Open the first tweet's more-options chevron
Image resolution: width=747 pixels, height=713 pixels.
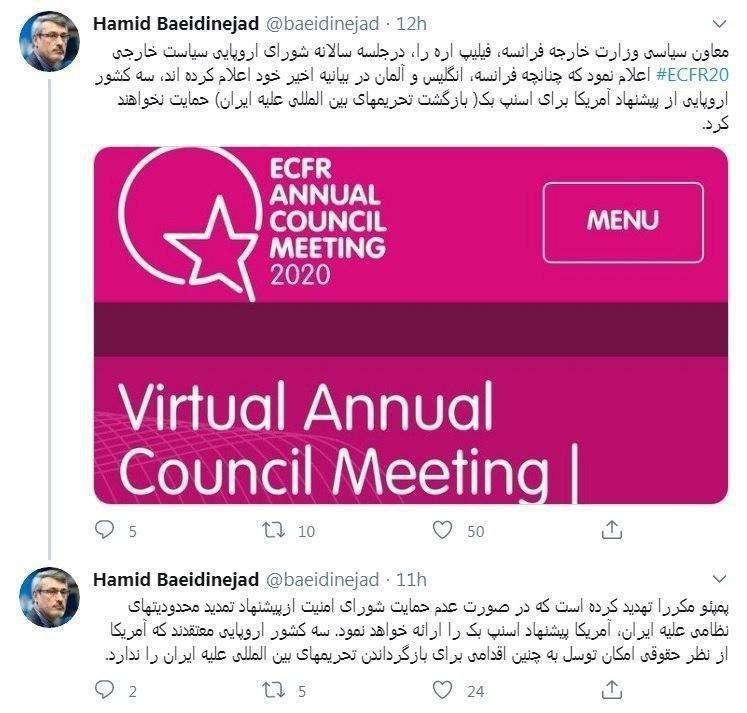pos(719,24)
